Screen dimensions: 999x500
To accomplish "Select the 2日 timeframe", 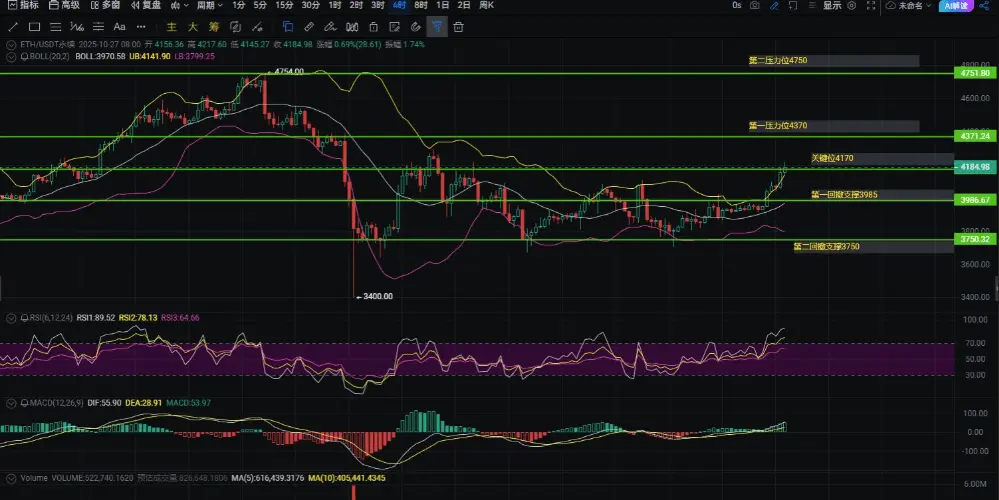I will click(464, 5).
